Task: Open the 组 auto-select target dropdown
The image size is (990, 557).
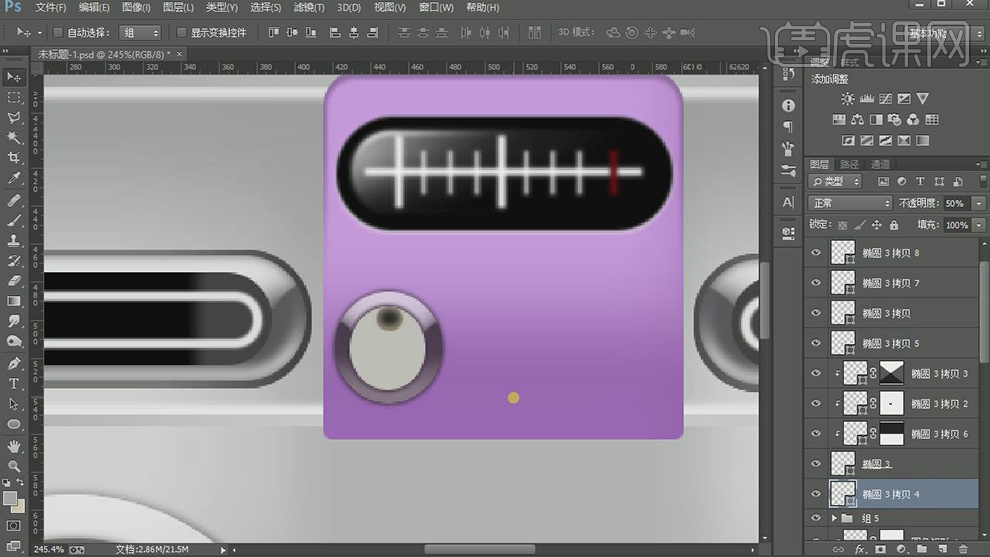Action: 140,33
